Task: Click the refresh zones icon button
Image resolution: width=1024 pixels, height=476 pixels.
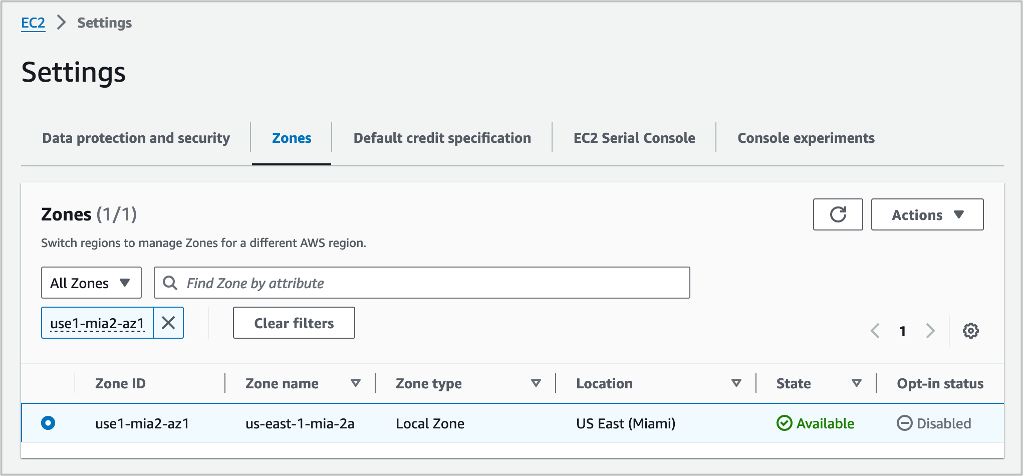Action: 839,214
